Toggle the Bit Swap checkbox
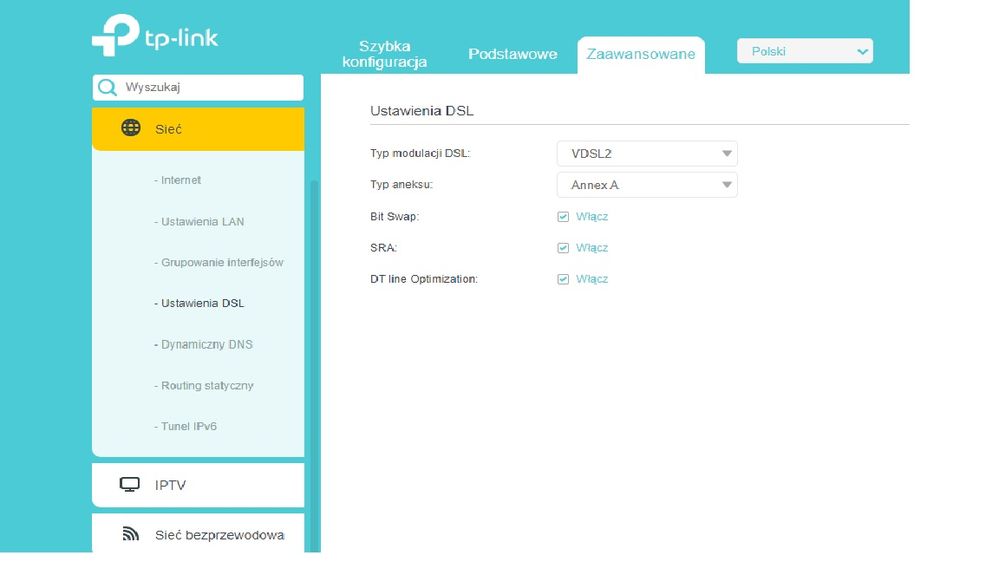The width and height of the screenshot is (999, 562). pyautogui.click(x=563, y=216)
